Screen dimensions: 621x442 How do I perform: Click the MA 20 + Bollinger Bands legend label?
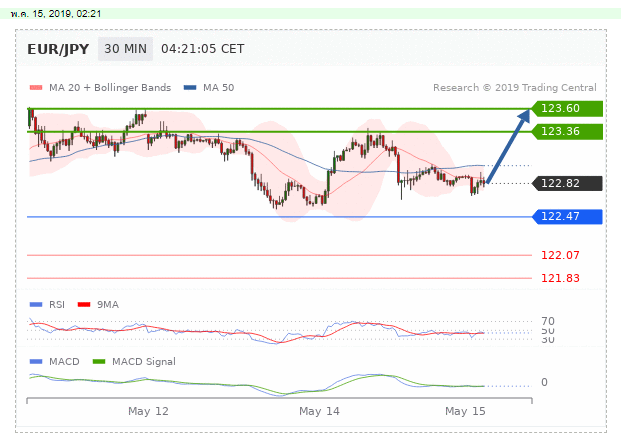click(110, 88)
